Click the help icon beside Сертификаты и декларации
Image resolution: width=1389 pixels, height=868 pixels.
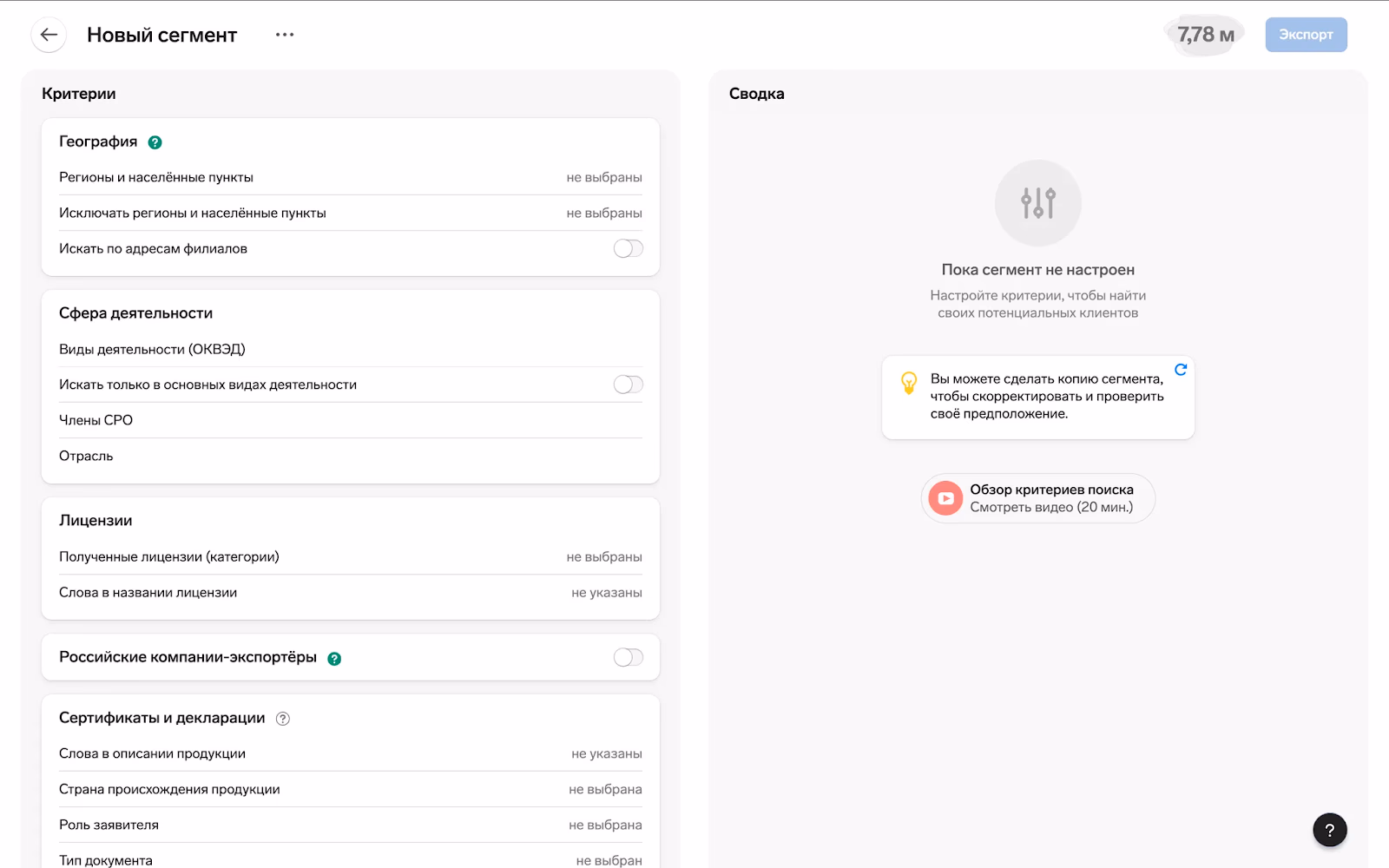tap(281, 718)
